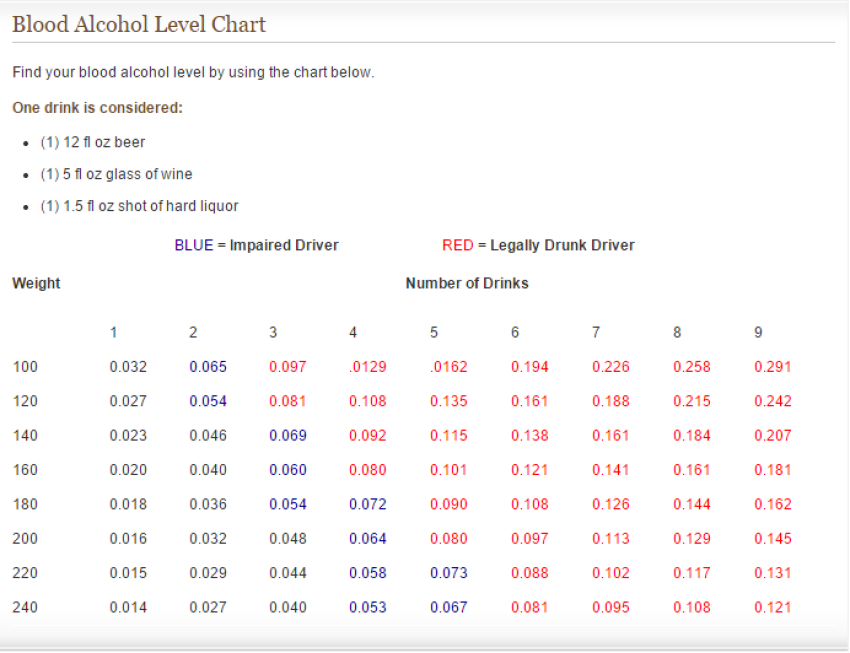
Task: Click the drinks column header labeled 1
Action: [x=113, y=332]
